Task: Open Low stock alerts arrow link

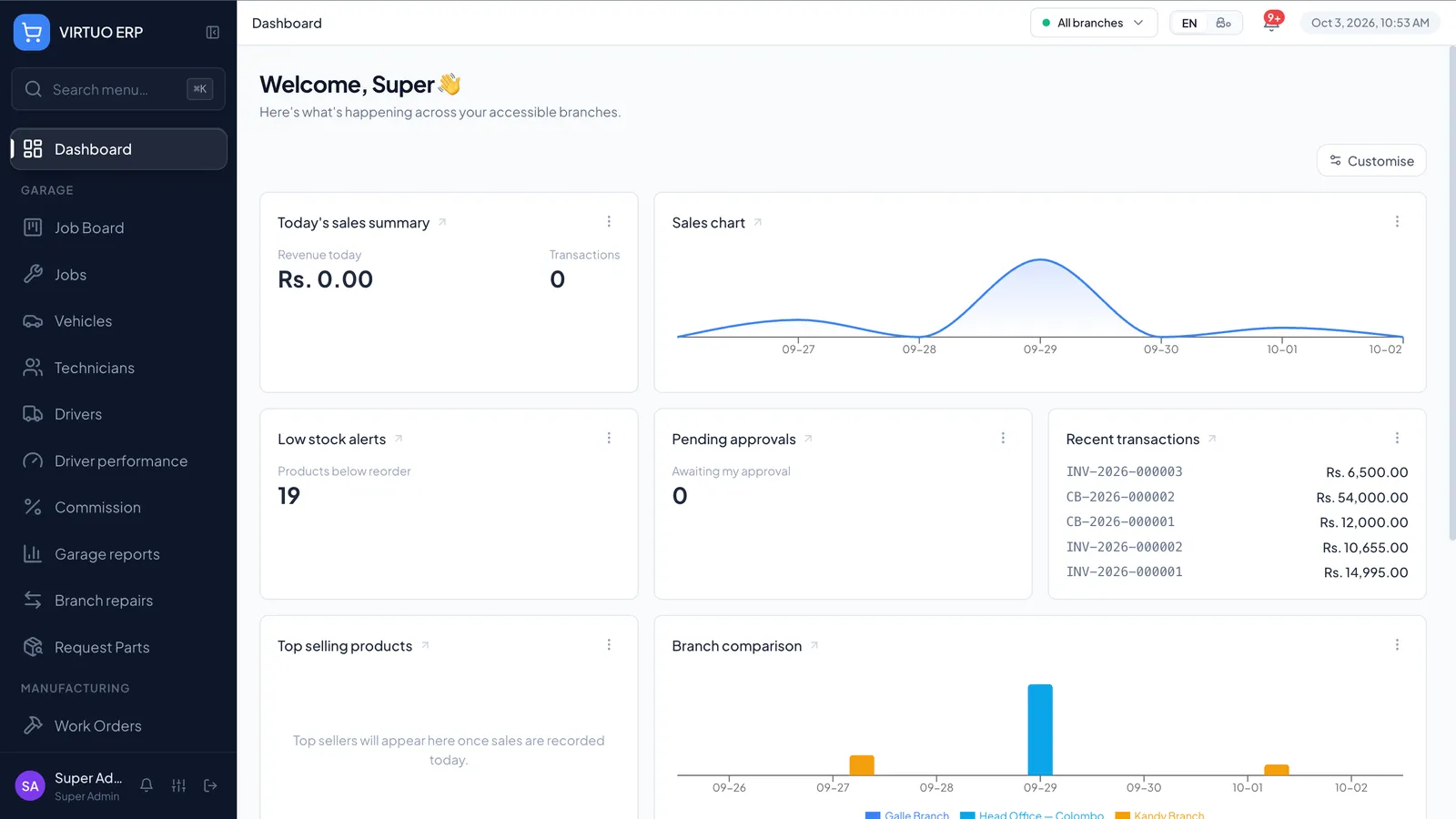Action: (x=399, y=439)
